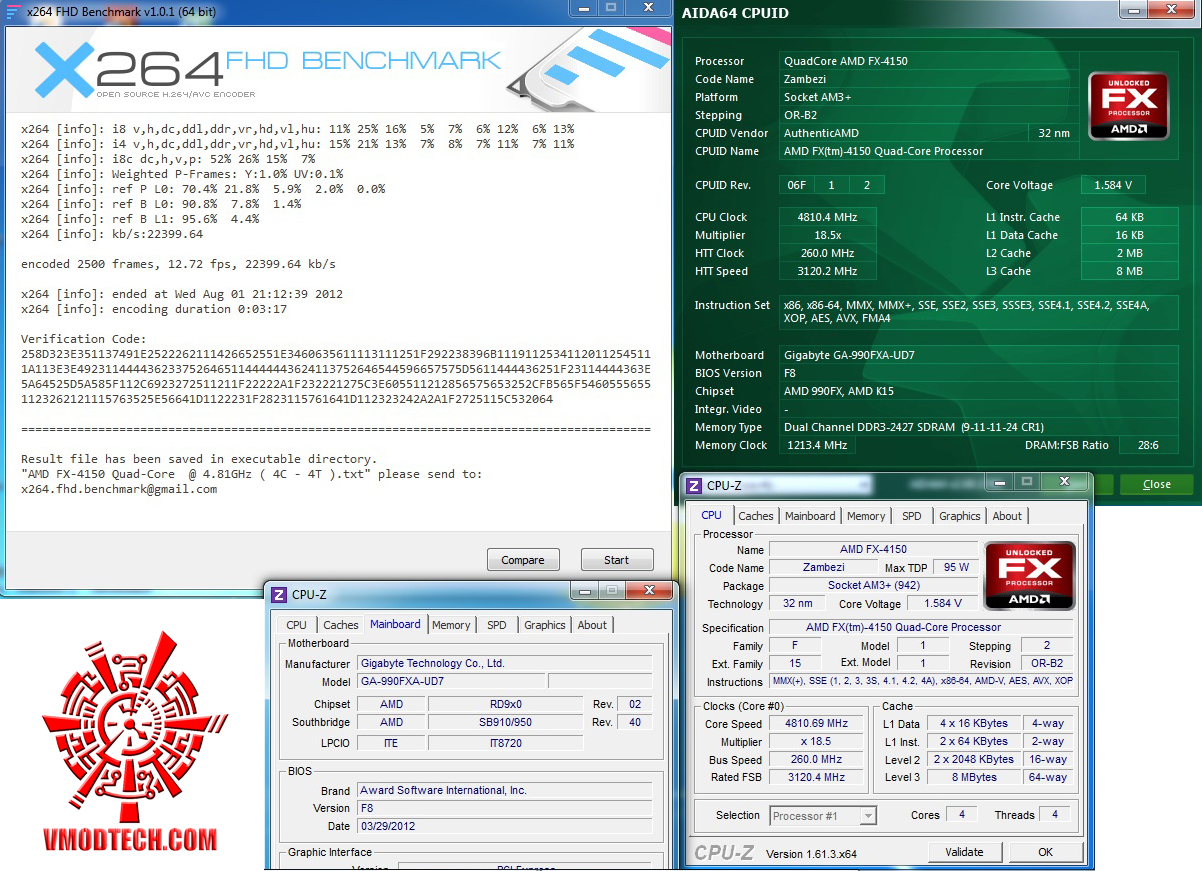Click the Name field AMD FX-4150 in CPU-Z
The height and width of the screenshot is (871, 1202).
coord(874,549)
